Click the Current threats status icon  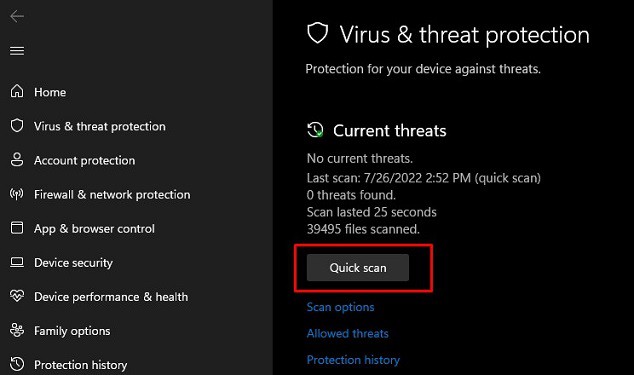[315, 130]
